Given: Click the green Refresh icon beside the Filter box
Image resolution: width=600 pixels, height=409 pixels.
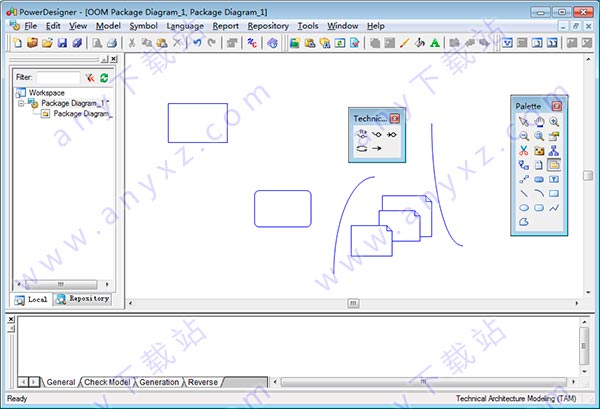Looking at the screenshot, I should 104,76.
